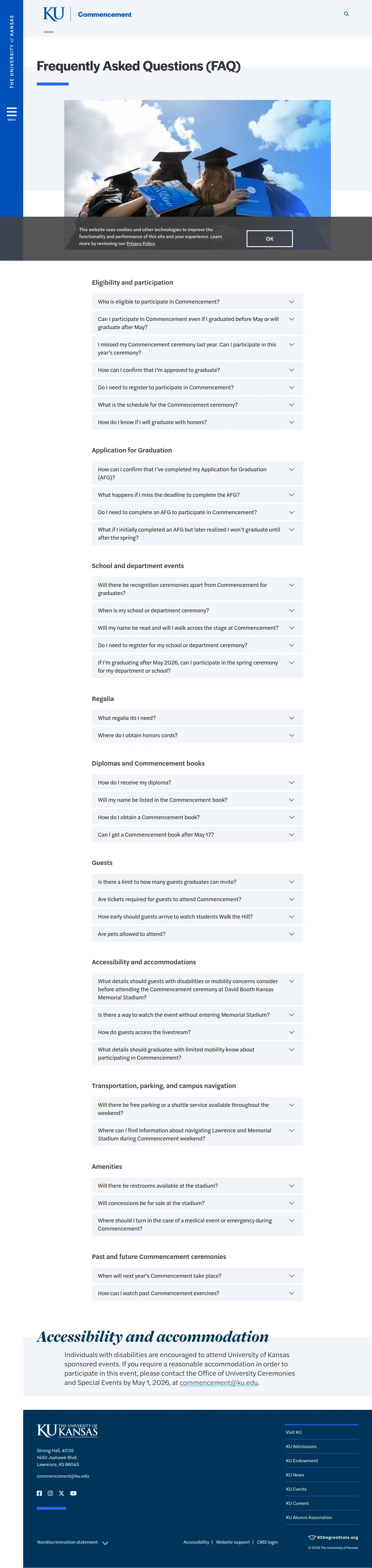Expand 'What regalia do I need?'
Viewport: 372px width, 1568px height.
click(x=197, y=718)
